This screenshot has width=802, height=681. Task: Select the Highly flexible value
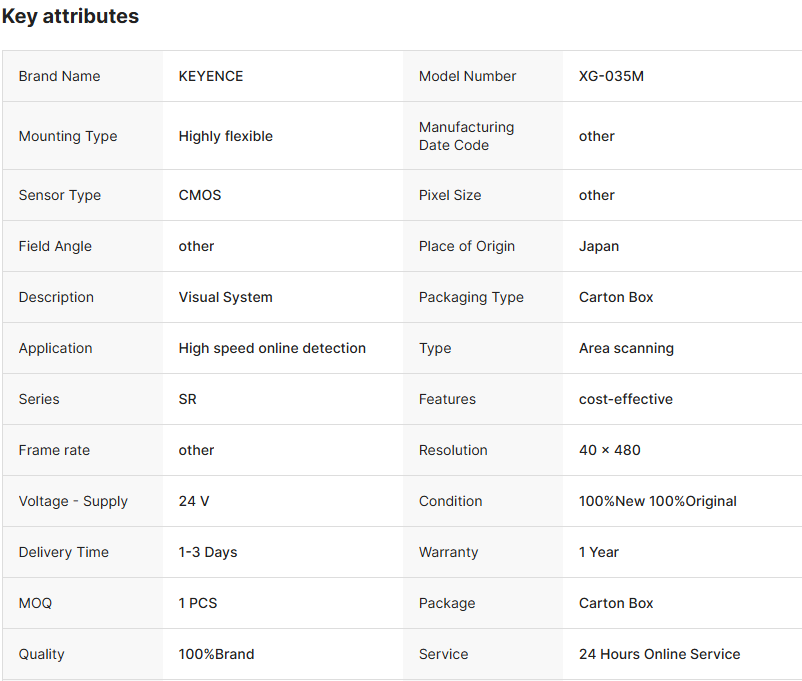(x=226, y=136)
